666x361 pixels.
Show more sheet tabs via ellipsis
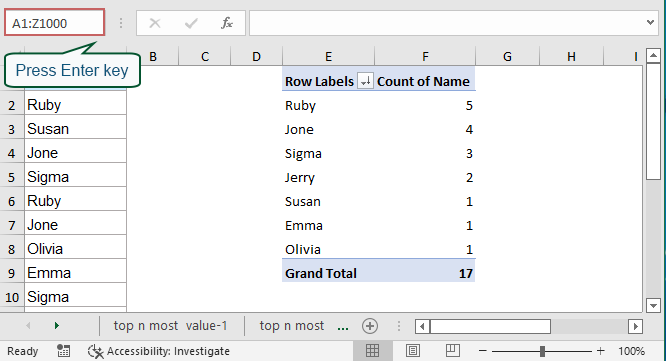coord(343,327)
